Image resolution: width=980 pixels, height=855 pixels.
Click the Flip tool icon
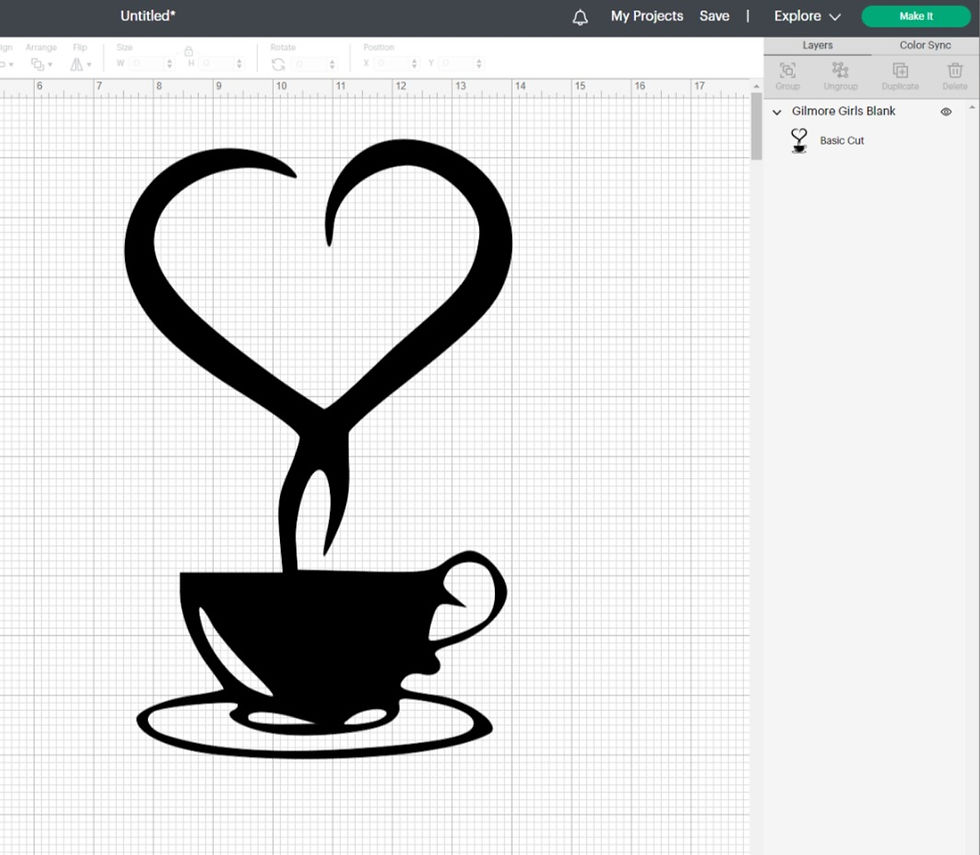pyautogui.click(x=76, y=64)
